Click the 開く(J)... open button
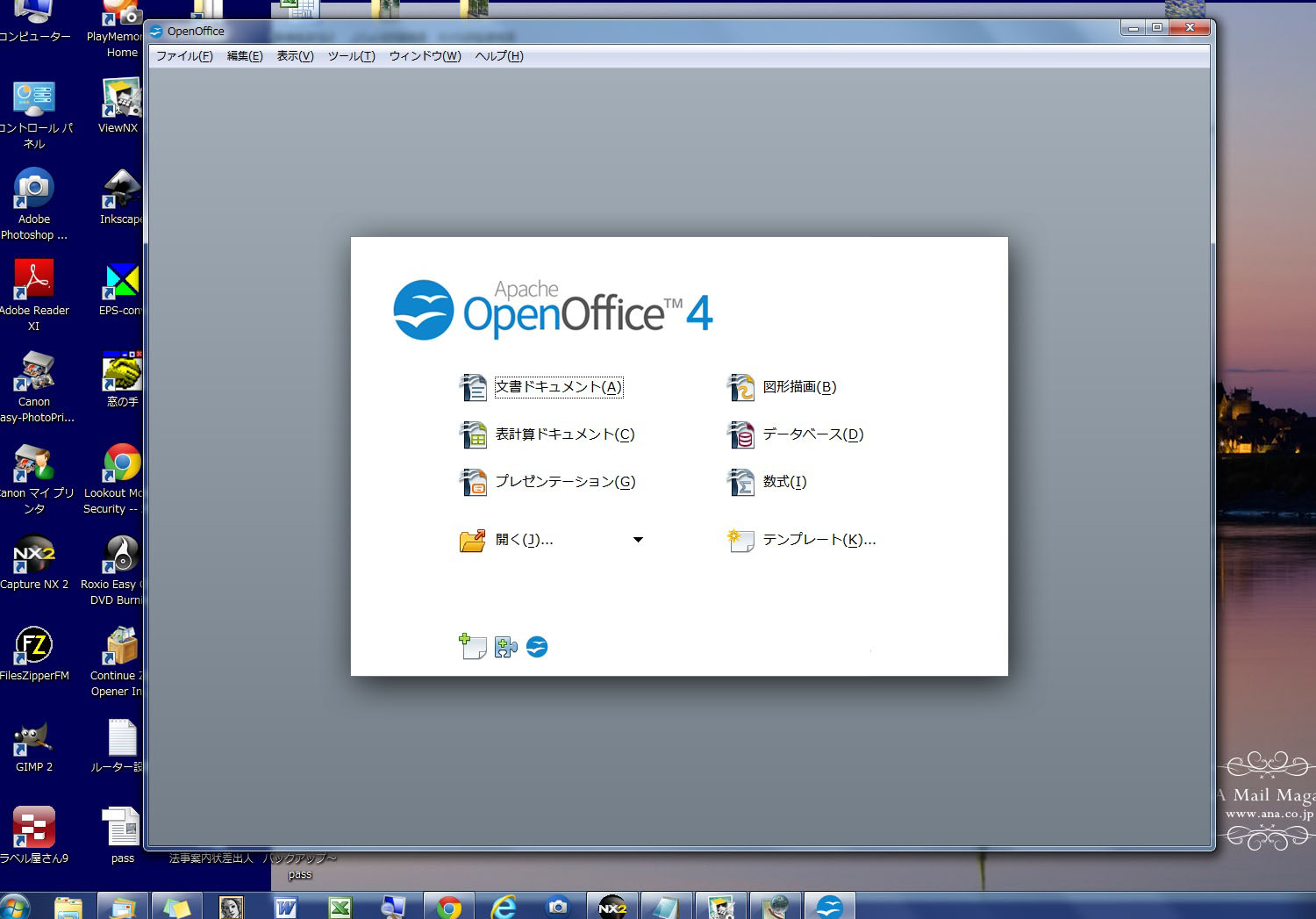This screenshot has height=919, width=1316. click(524, 540)
